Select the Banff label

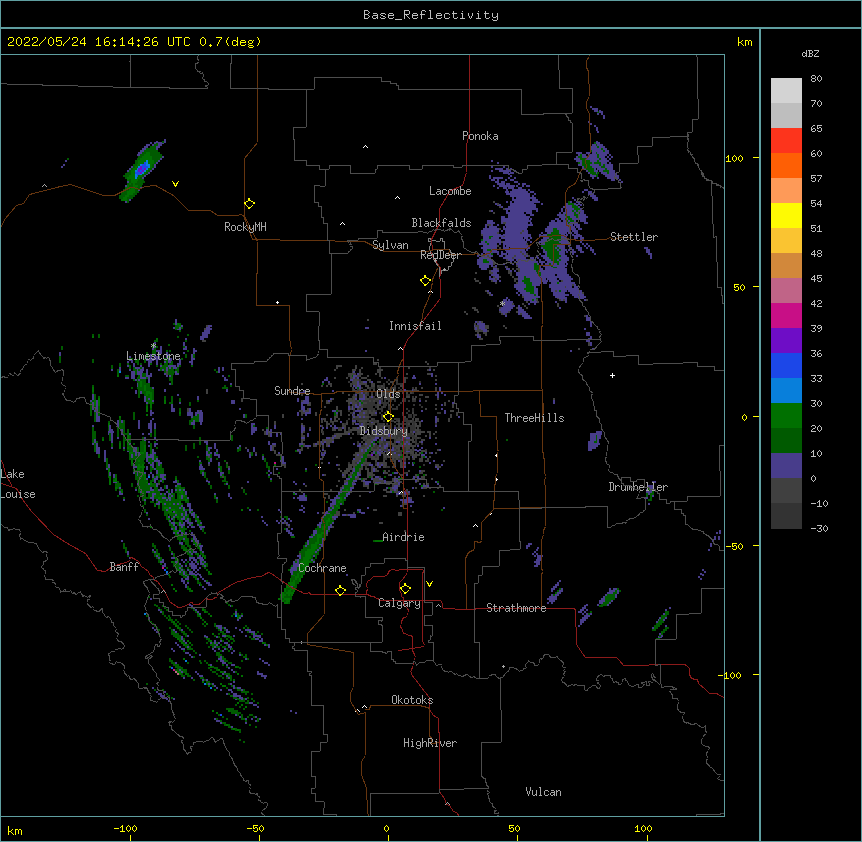124,567
